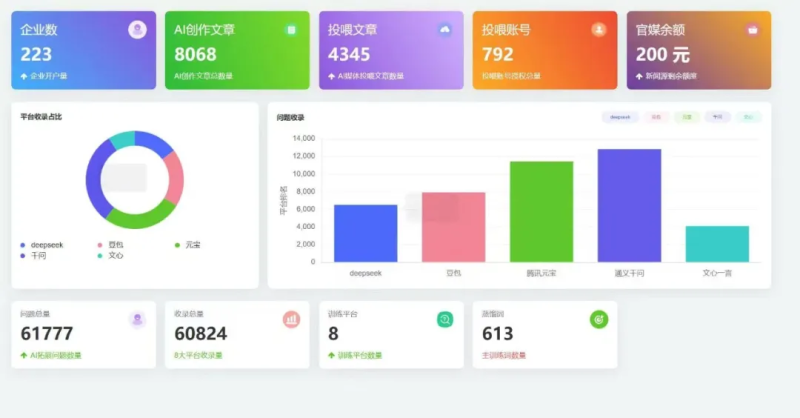
Task: Click the purple icon on 问题总量 card
Action: [x=137, y=319]
